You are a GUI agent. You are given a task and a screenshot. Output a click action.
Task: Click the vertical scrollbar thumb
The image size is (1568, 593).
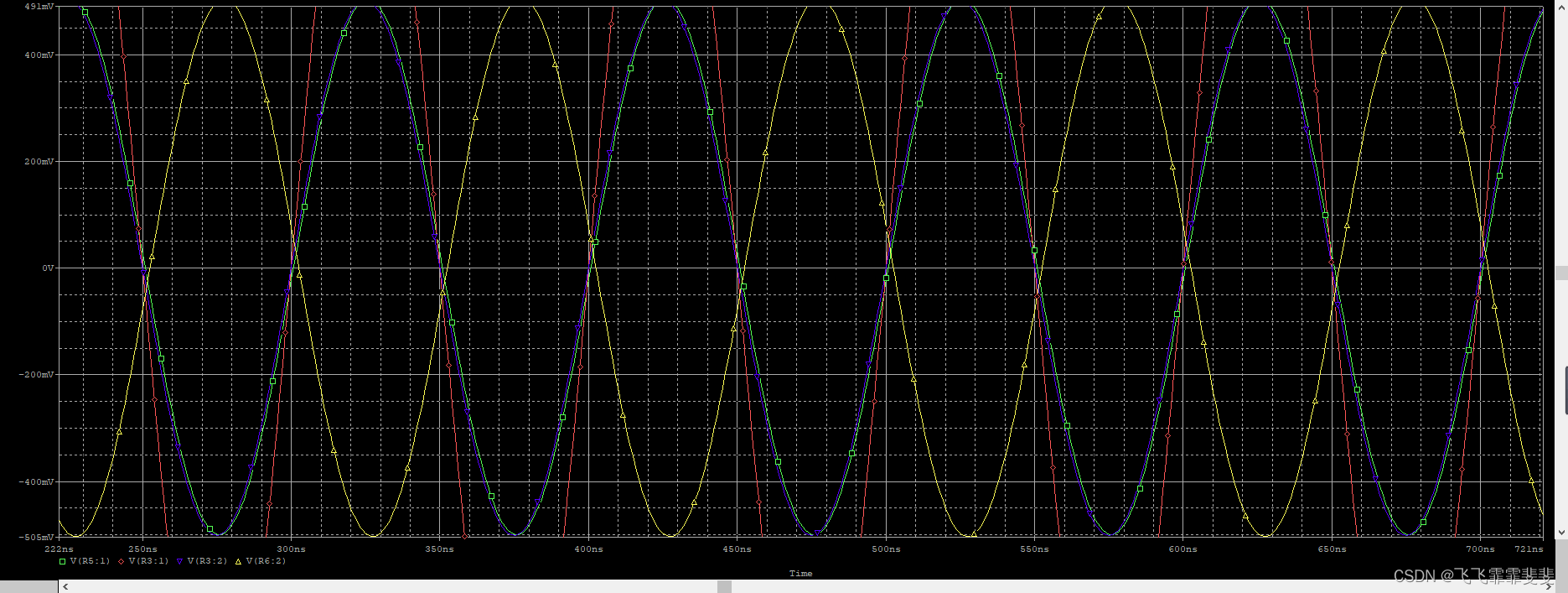(x=1561, y=273)
